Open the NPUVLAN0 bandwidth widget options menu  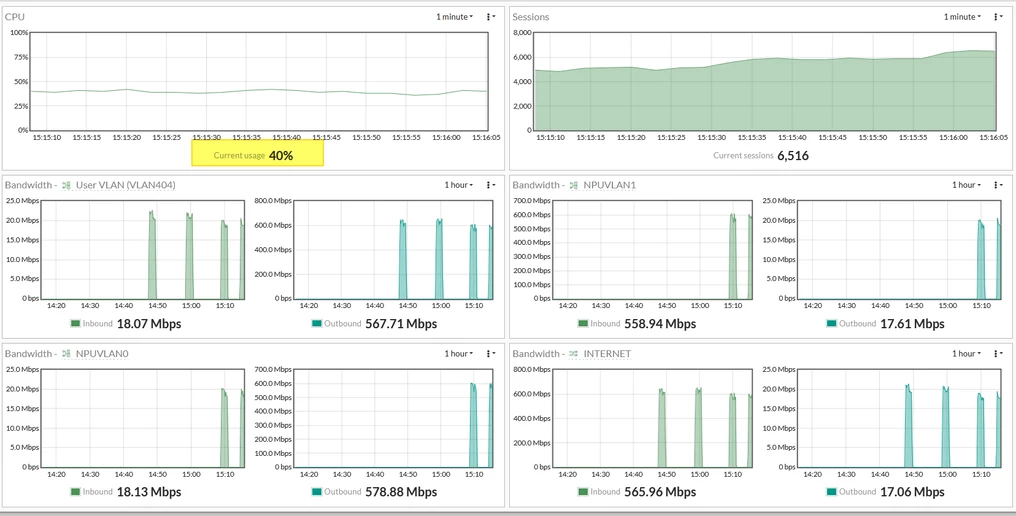490,353
